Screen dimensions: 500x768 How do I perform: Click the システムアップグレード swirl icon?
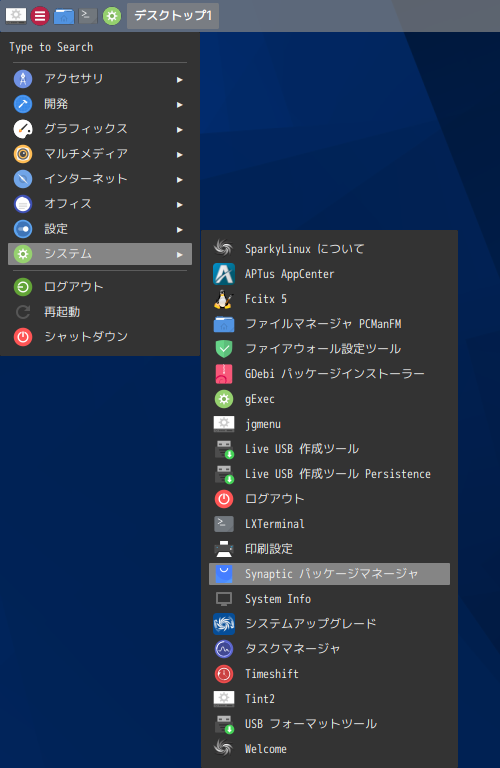[224, 624]
